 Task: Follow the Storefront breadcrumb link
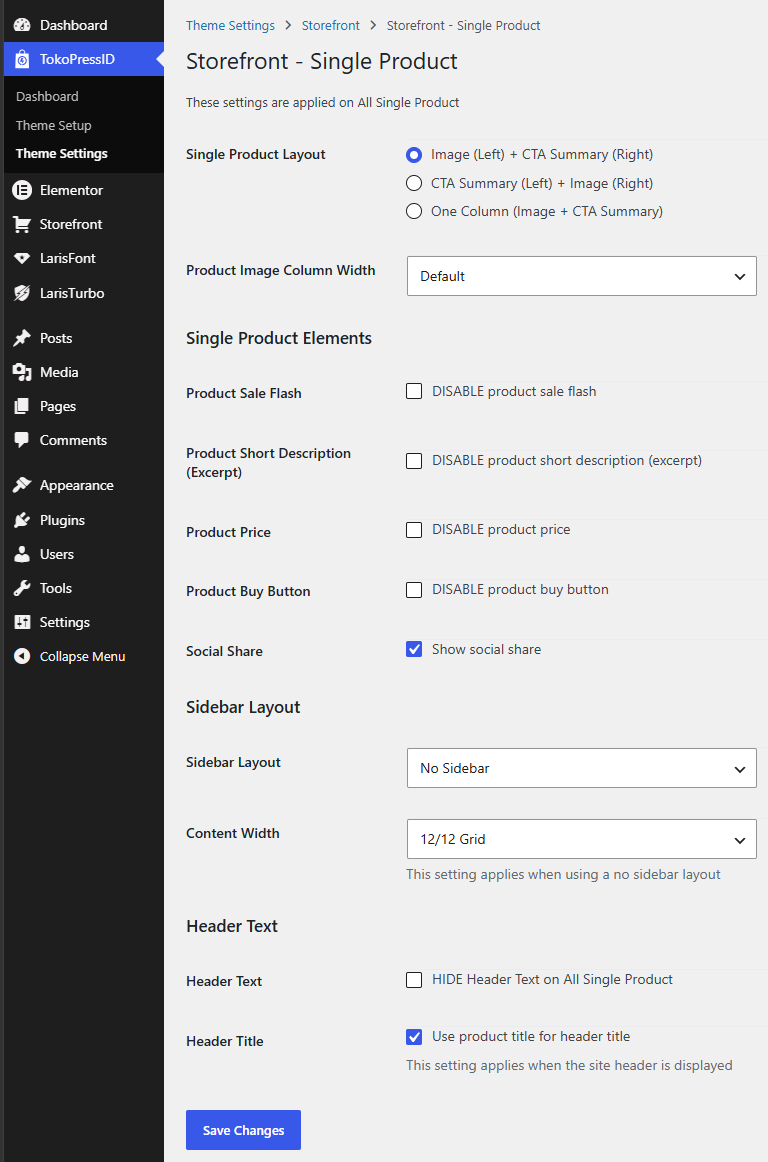[x=331, y=26]
